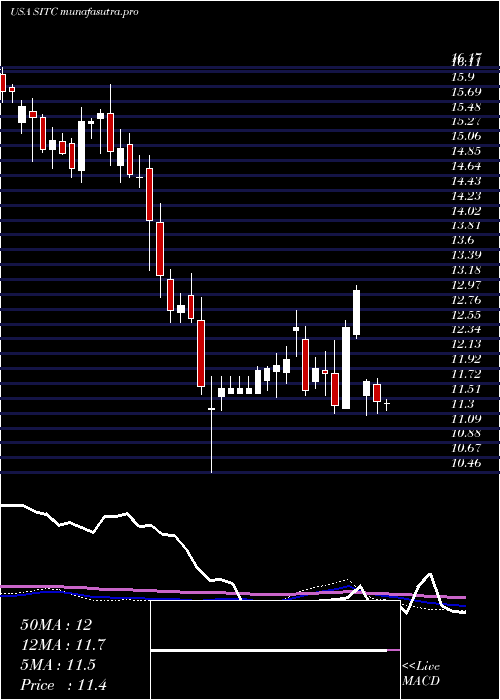
Task: Select the 14.64 price axis label
Action: point(467,166)
